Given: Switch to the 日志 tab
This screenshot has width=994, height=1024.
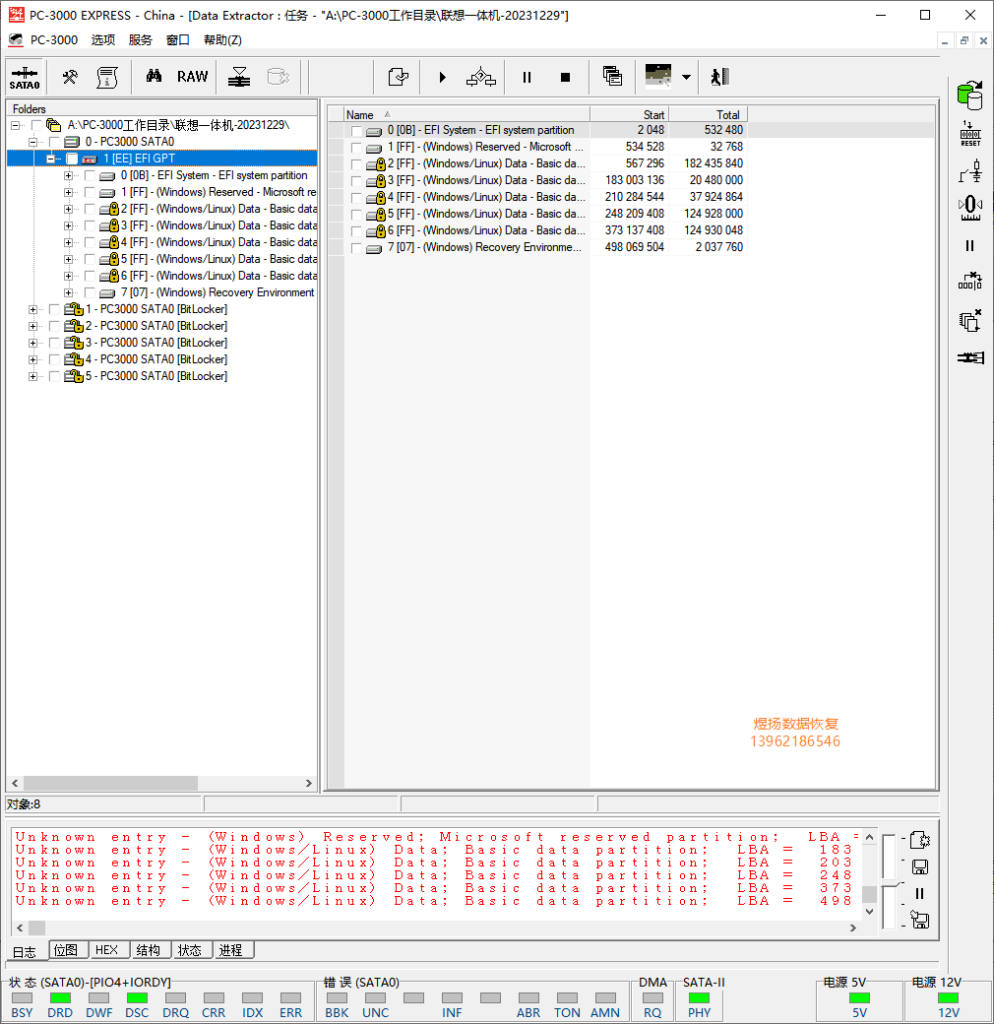Looking at the screenshot, I should [25, 952].
